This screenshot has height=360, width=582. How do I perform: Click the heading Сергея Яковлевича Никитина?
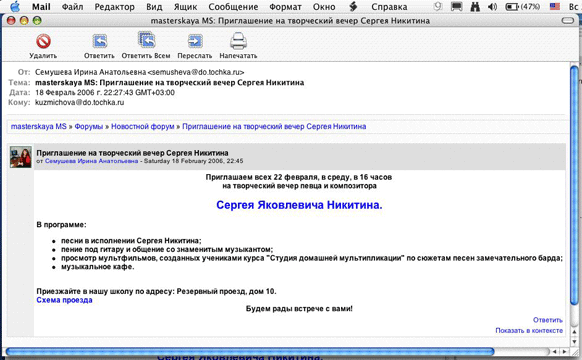pos(299,205)
